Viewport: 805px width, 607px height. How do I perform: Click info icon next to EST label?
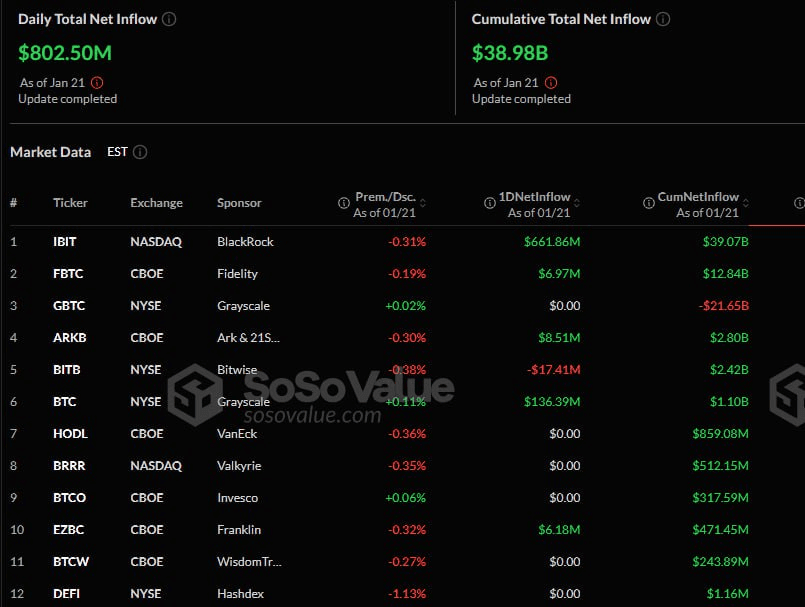tap(140, 152)
